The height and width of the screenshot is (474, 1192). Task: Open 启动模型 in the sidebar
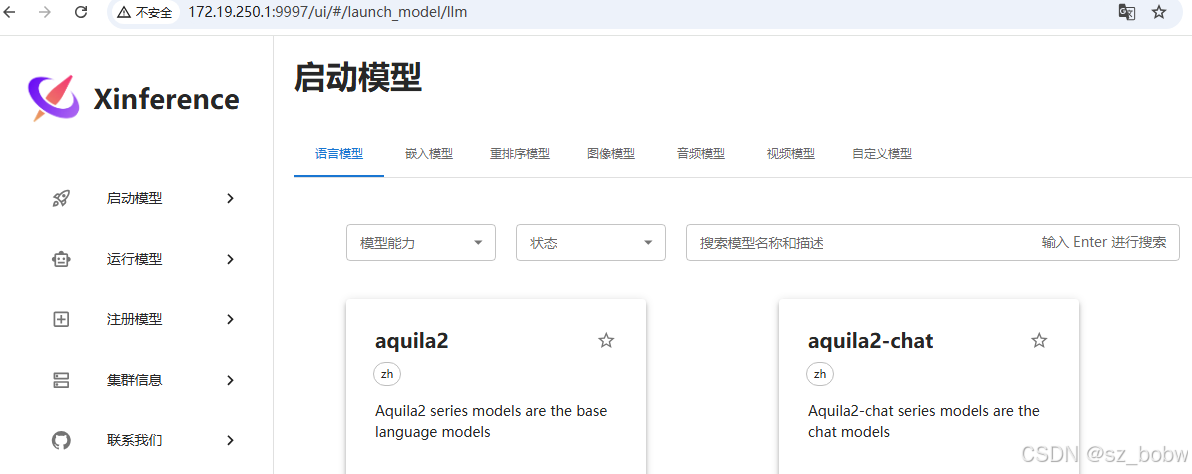(x=135, y=199)
